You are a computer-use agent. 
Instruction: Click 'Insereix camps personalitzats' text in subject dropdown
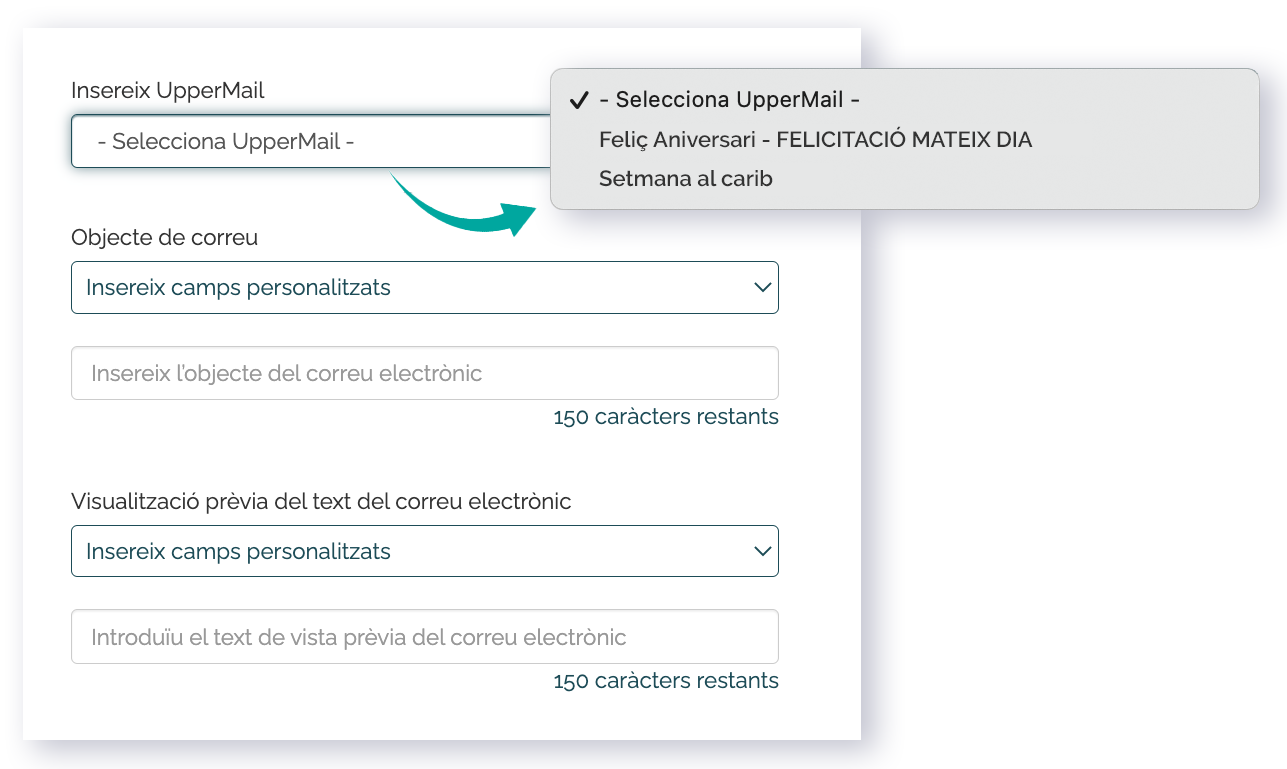pos(238,288)
